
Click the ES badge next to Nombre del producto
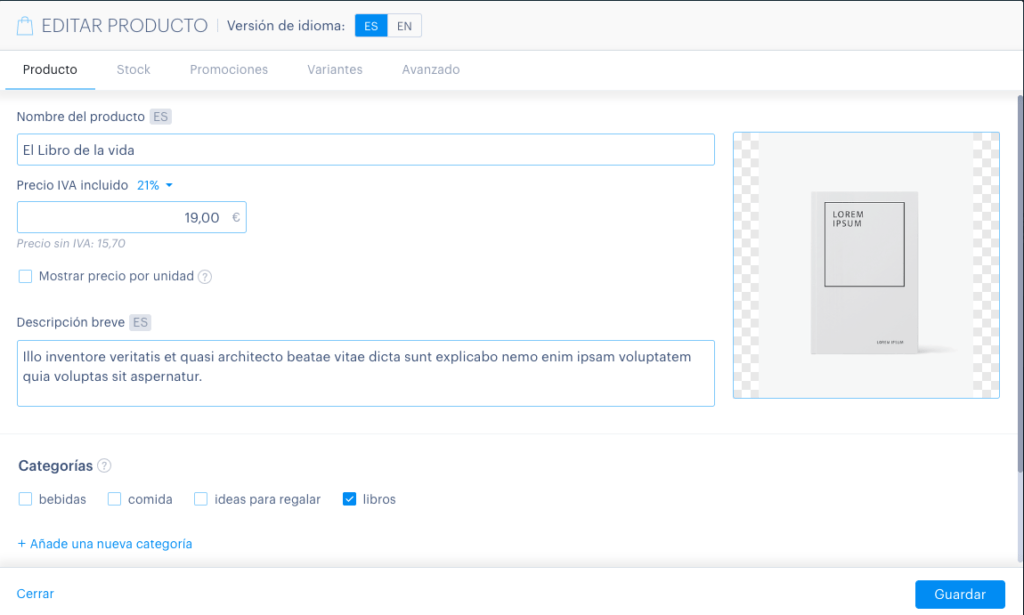161,117
